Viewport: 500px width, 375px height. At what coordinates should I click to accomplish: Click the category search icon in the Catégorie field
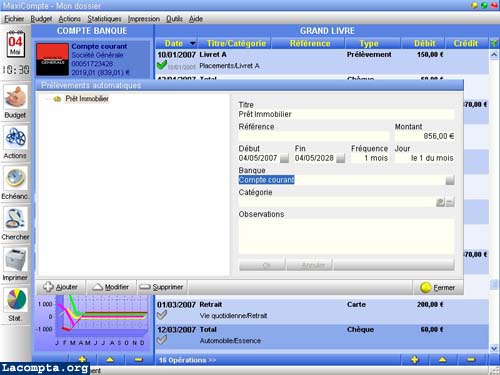(x=440, y=202)
